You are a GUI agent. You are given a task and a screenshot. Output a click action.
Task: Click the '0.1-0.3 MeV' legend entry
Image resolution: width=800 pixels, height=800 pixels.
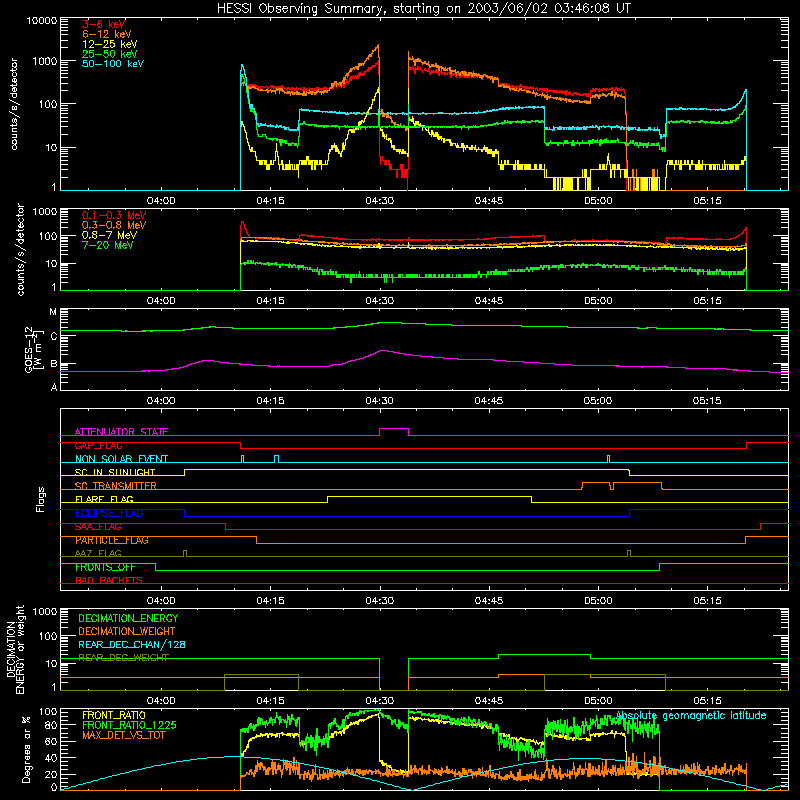coord(114,215)
